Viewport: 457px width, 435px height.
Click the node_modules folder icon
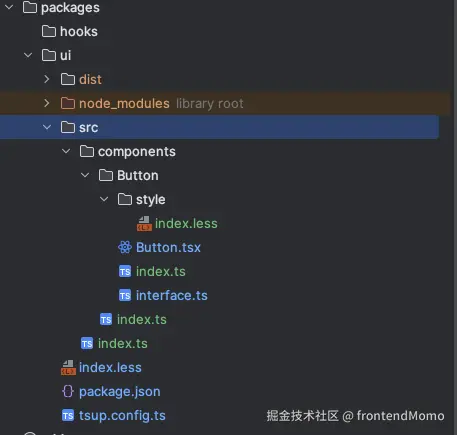coord(68,103)
